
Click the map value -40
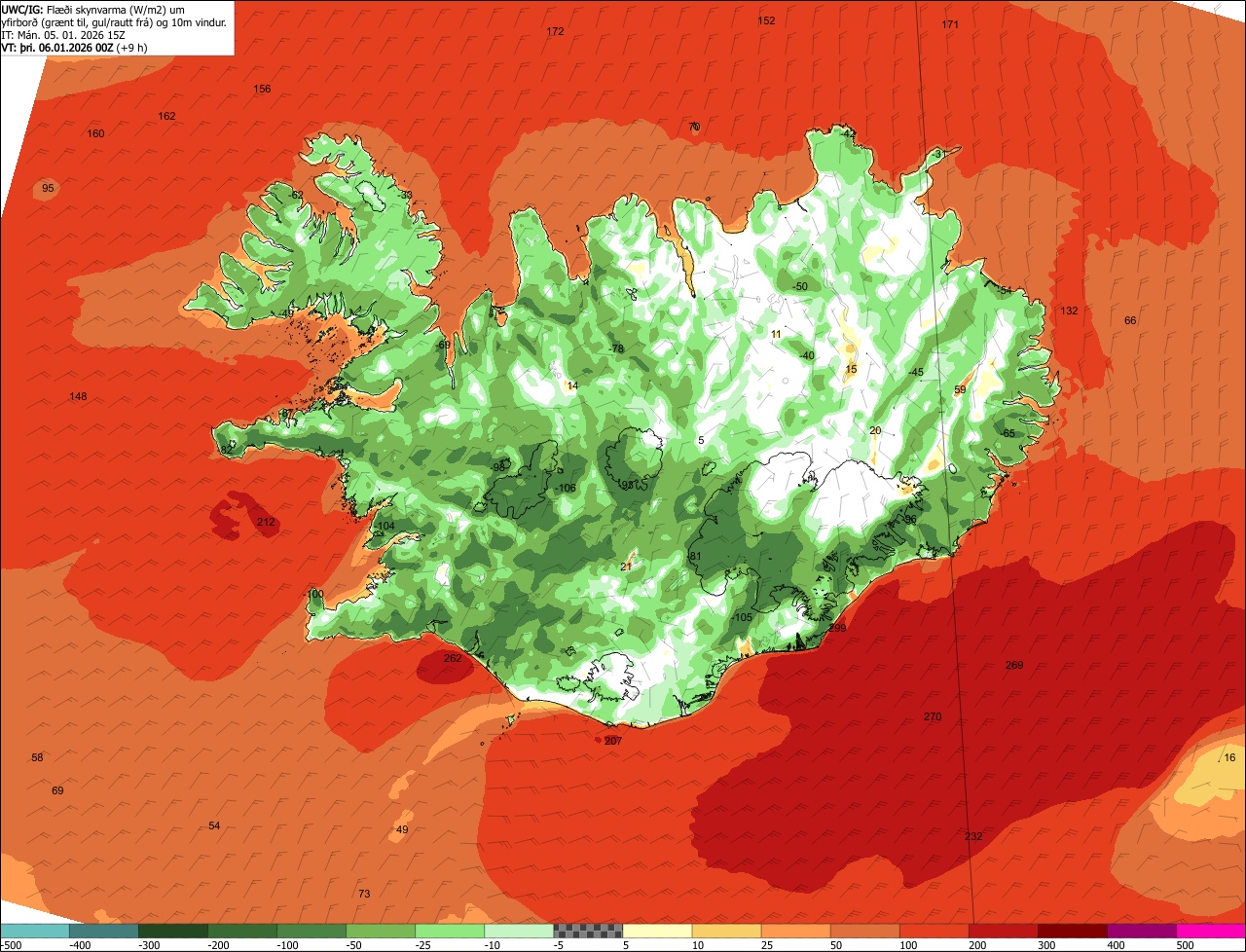[807, 356]
